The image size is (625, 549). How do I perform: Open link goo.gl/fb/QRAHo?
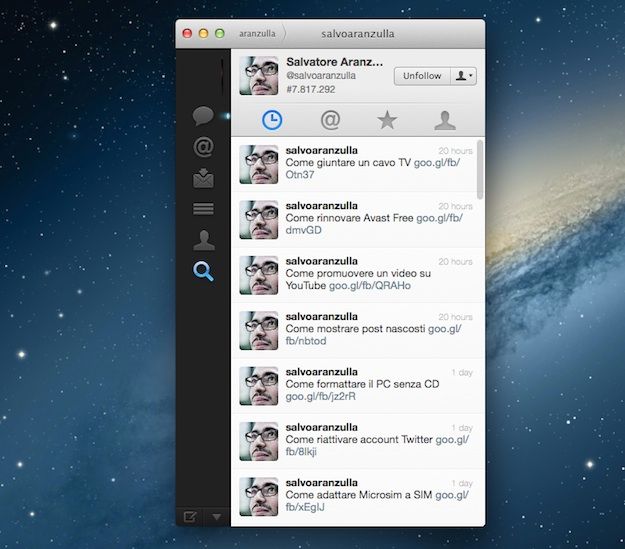tap(369, 286)
